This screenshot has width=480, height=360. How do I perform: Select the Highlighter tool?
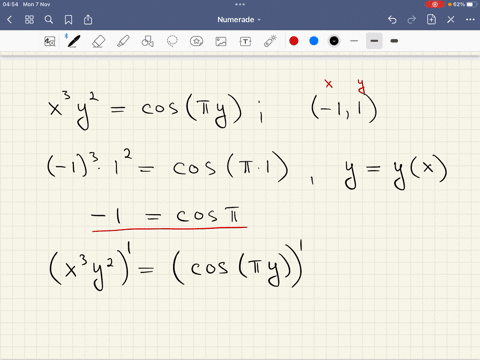pos(123,41)
